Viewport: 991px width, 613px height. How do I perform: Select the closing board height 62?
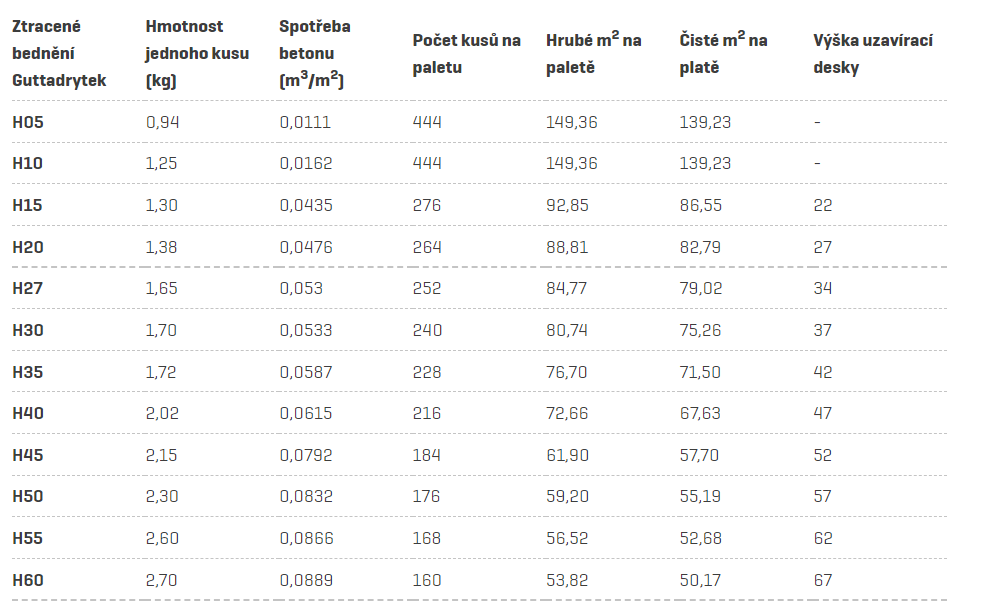click(x=823, y=538)
